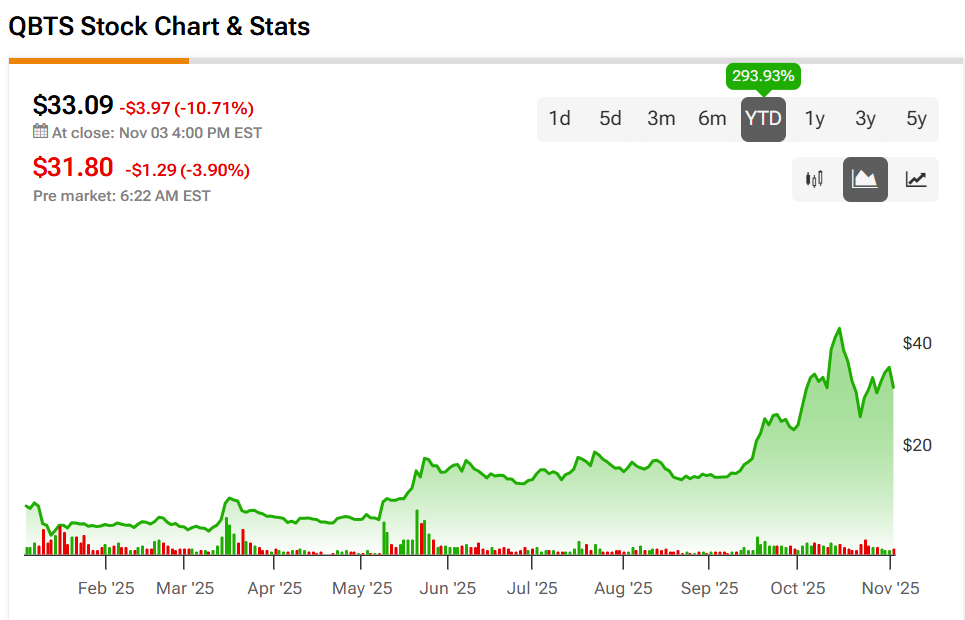965x620 pixels.
Task: Switch to candlestick chart view
Action: (x=814, y=180)
